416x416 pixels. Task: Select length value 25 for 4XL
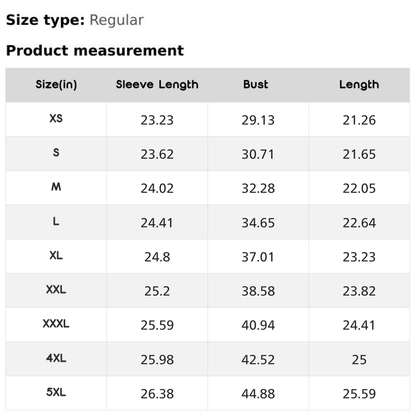[x=359, y=360]
